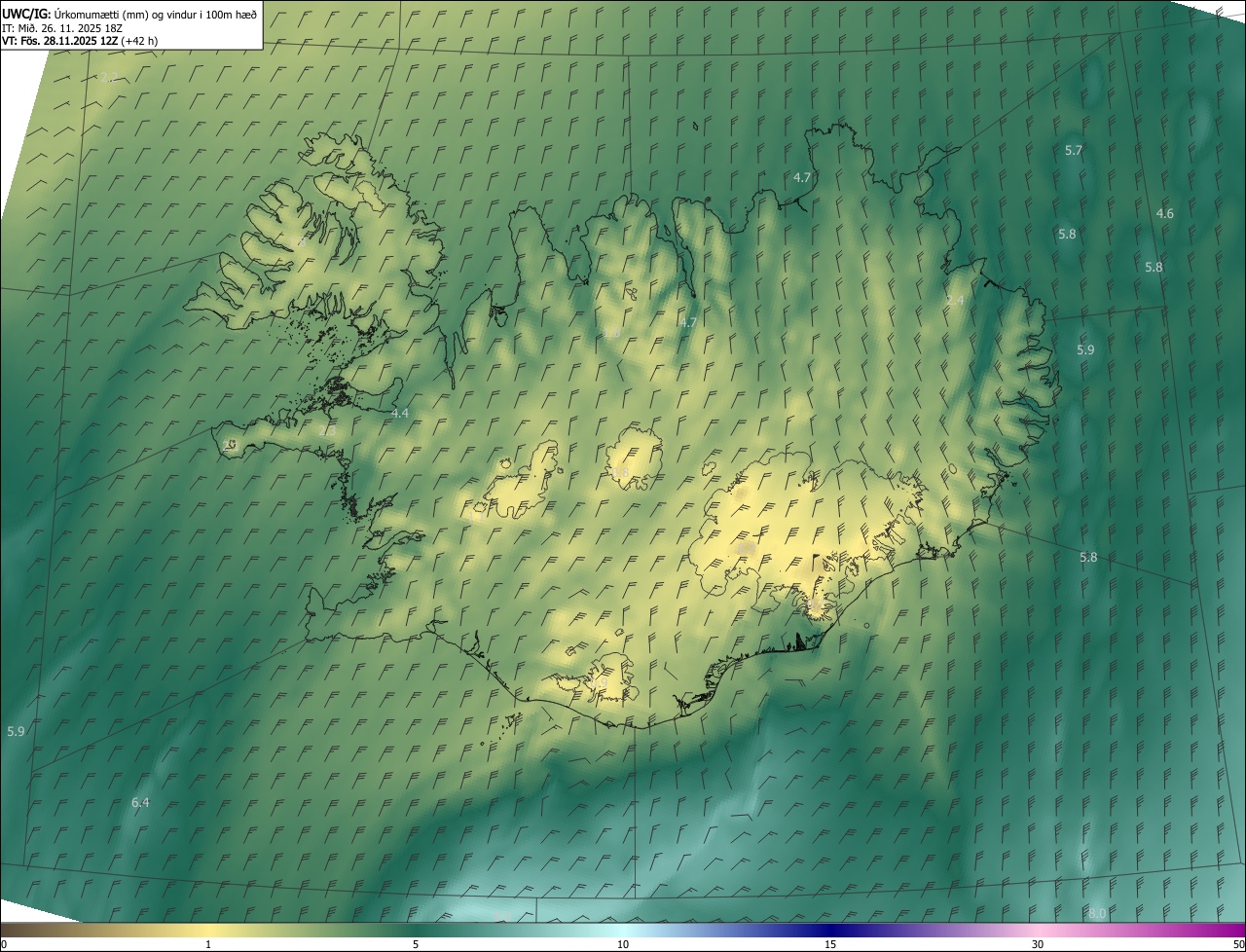The image size is (1246, 952).
Task: Click the color bar tick label '10'
Action: point(623,945)
